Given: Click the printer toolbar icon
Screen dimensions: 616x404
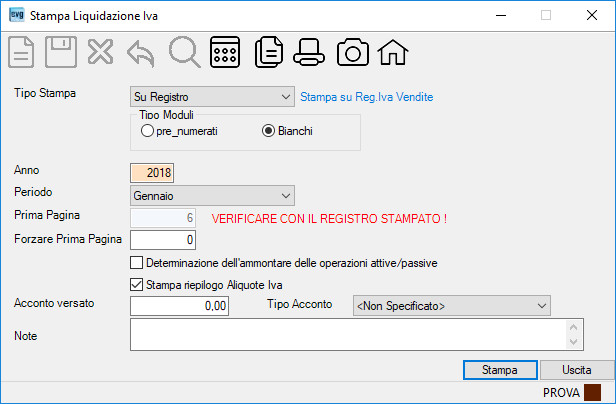Looking at the screenshot, I should pyautogui.click(x=309, y=52).
